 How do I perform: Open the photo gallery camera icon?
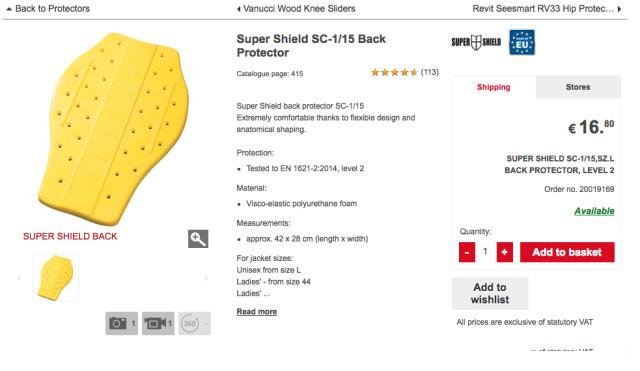pos(122,323)
